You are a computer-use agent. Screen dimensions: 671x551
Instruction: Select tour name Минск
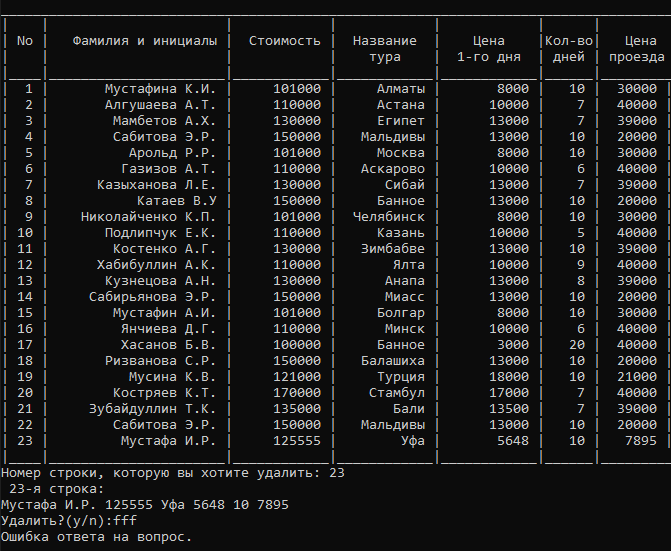(405, 329)
